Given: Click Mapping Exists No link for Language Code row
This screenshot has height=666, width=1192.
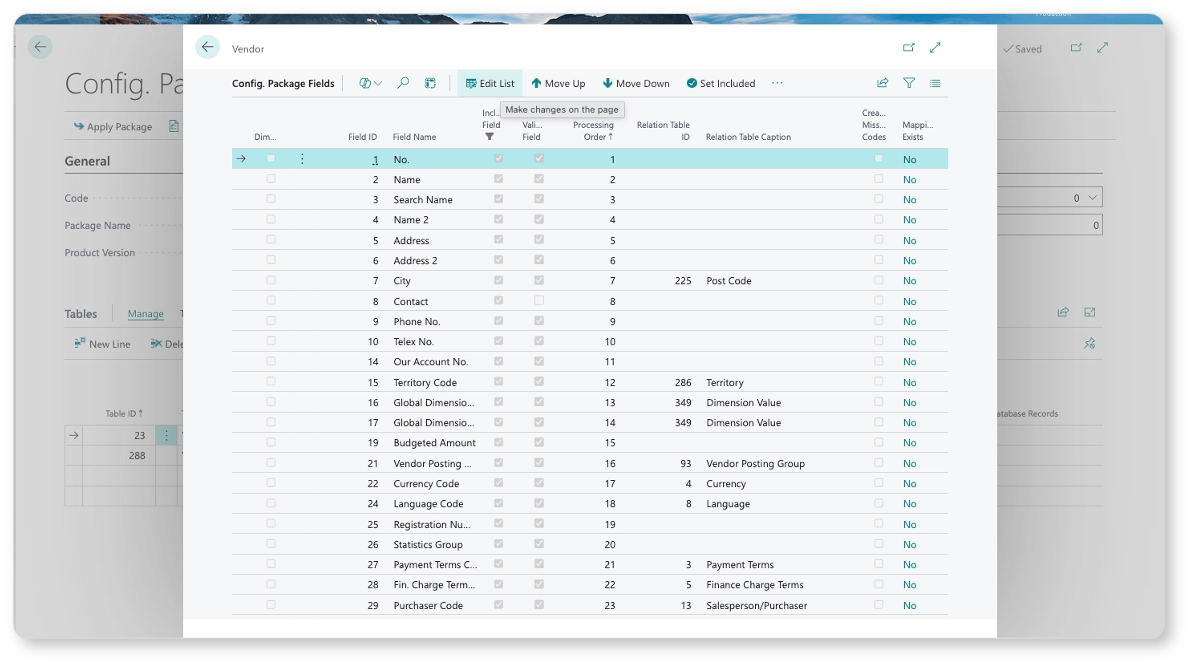Looking at the screenshot, I should [909, 503].
